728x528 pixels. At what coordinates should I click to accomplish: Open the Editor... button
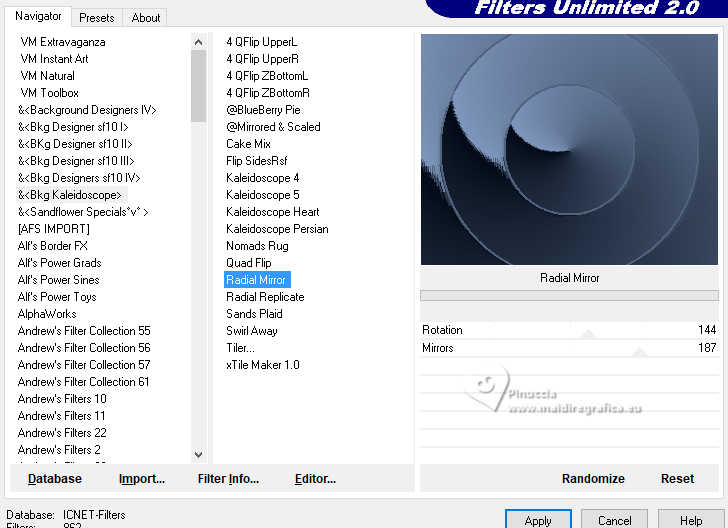click(x=315, y=478)
